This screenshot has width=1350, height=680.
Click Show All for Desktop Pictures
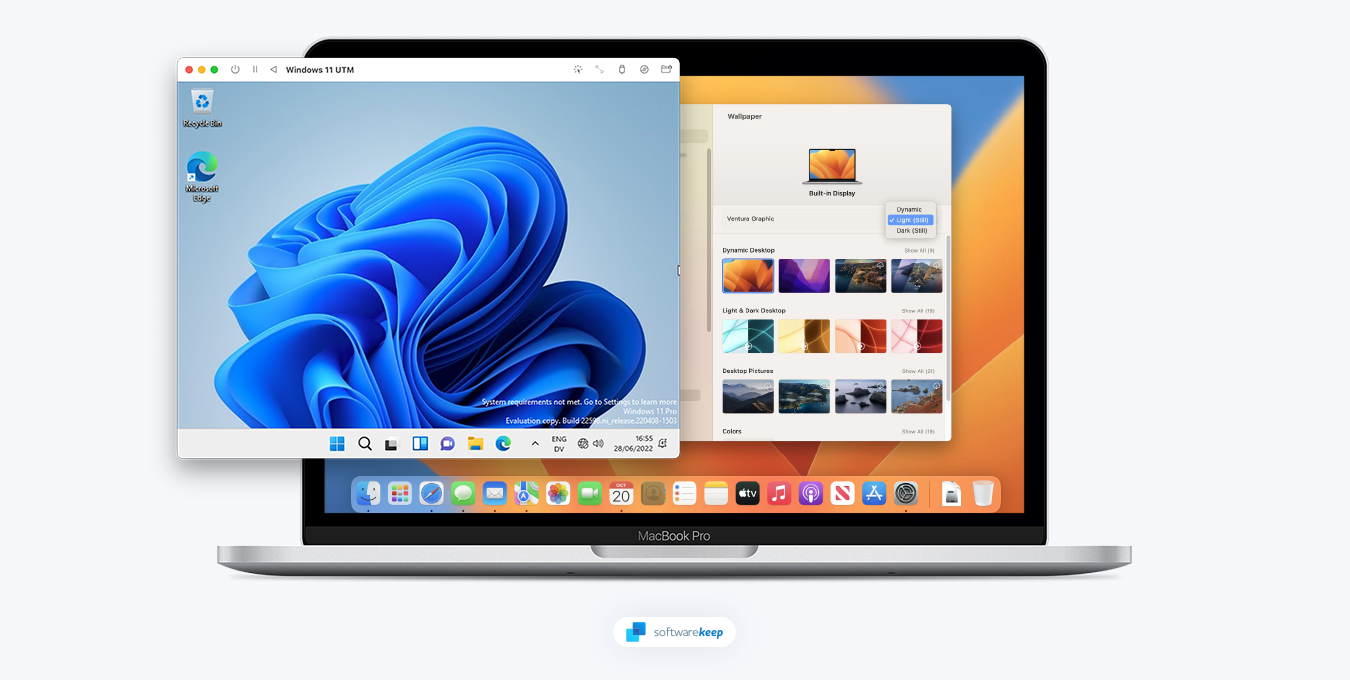[918, 371]
